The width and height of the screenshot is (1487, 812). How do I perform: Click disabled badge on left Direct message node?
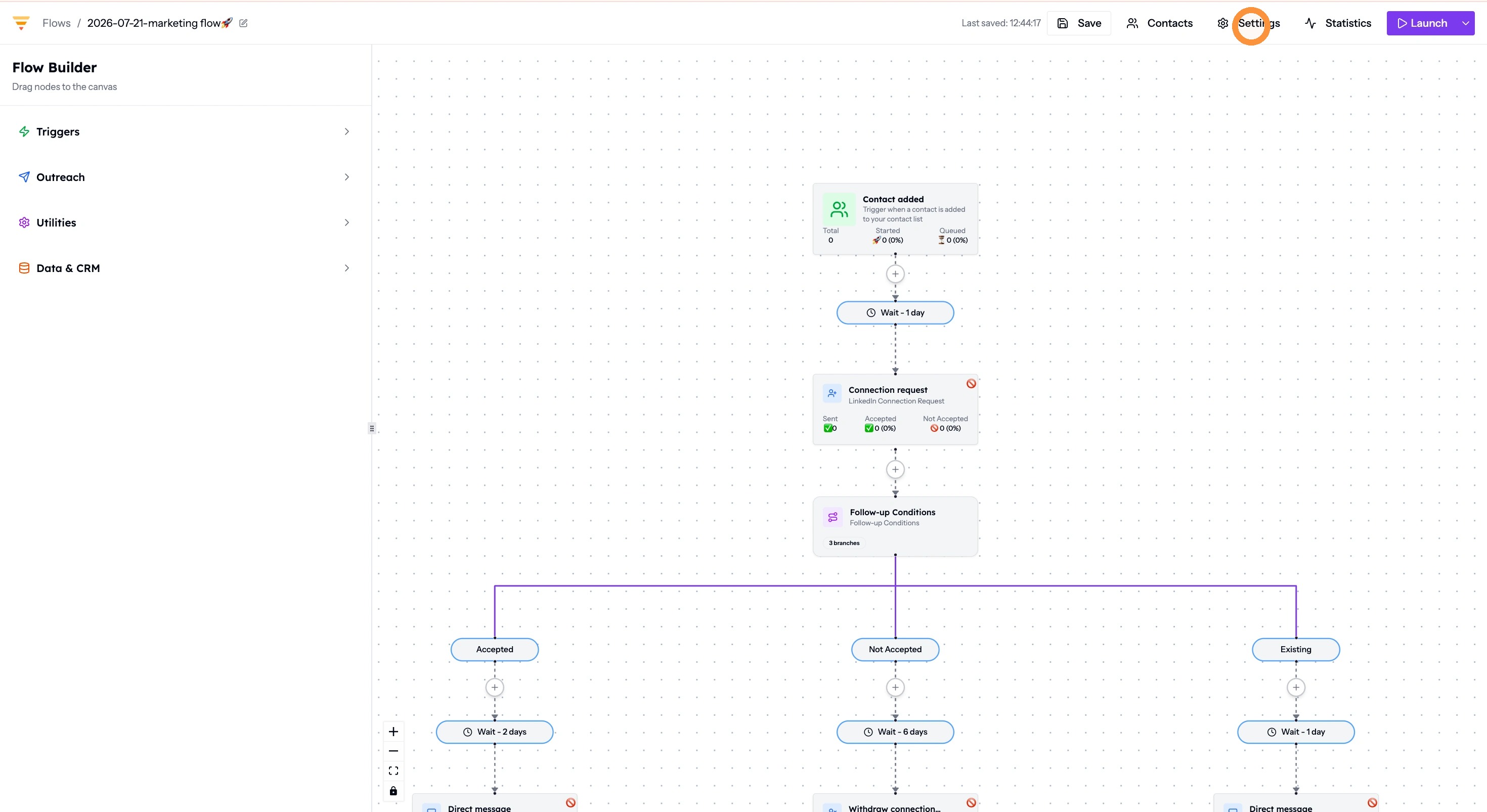pos(571,803)
